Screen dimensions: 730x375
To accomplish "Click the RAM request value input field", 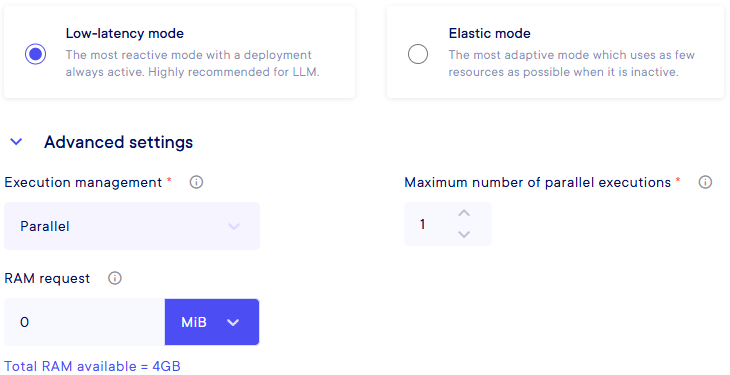I will [84, 322].
